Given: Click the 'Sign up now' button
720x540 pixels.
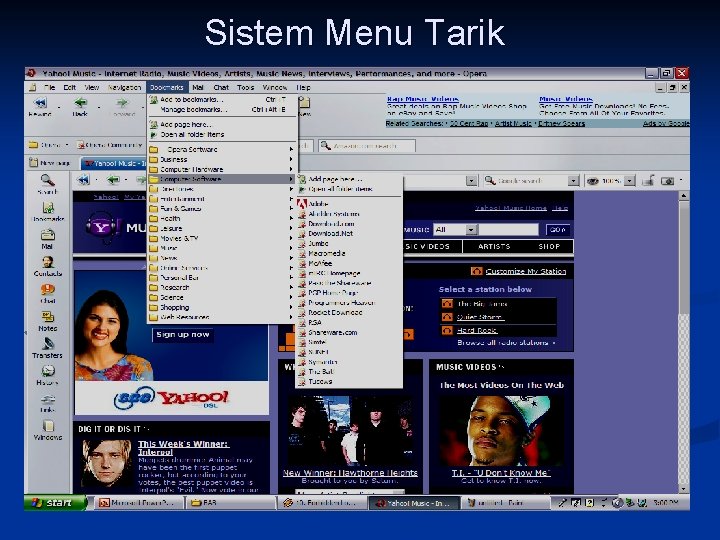Looking at the screenshot, I should click(x=183, y=335).
